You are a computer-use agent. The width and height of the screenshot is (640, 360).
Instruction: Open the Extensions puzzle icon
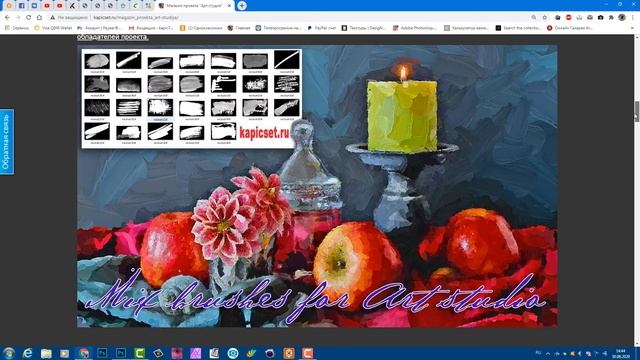point(611,18)
